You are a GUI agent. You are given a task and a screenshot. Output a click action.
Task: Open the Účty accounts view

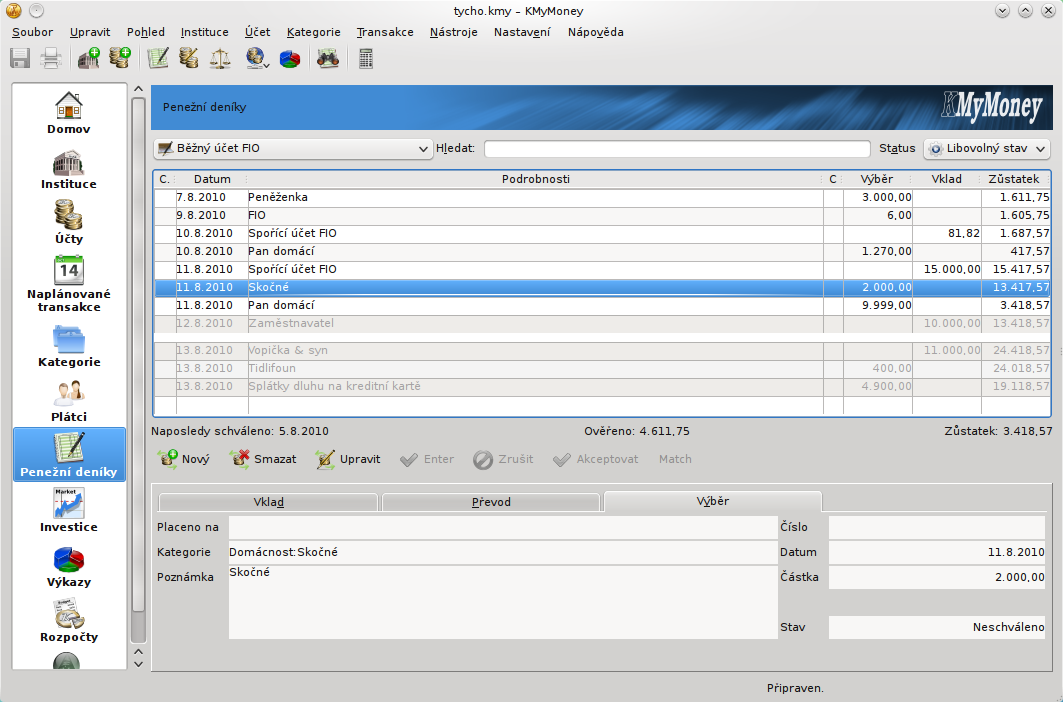69,223
